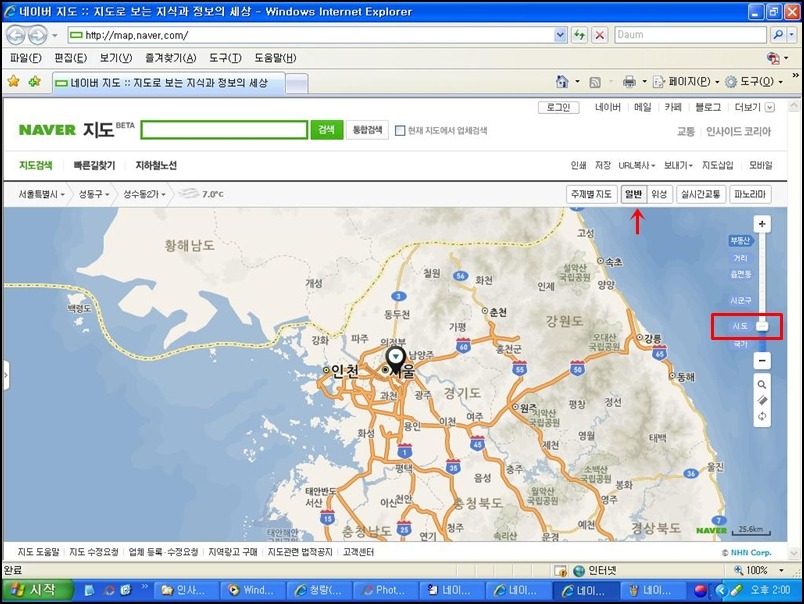Click the browser Forward arrow button

point(37,35)
